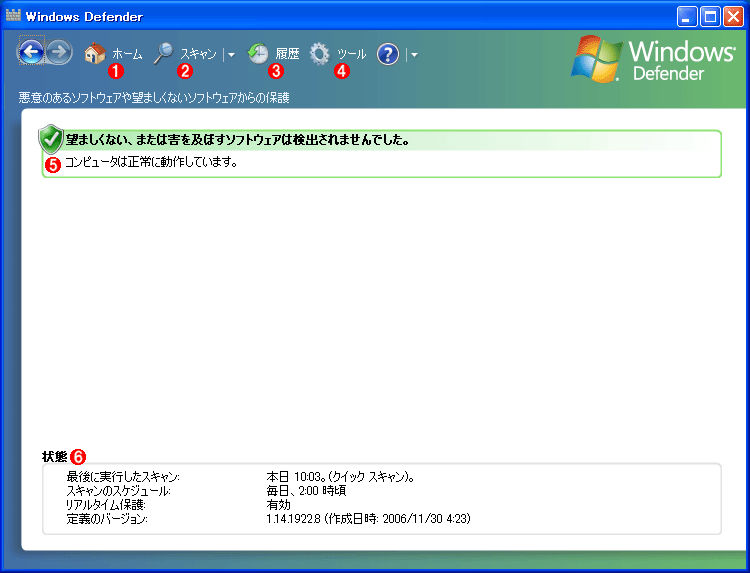
Task: Maximize the Windows Defender window
Action: click(710, 17)
